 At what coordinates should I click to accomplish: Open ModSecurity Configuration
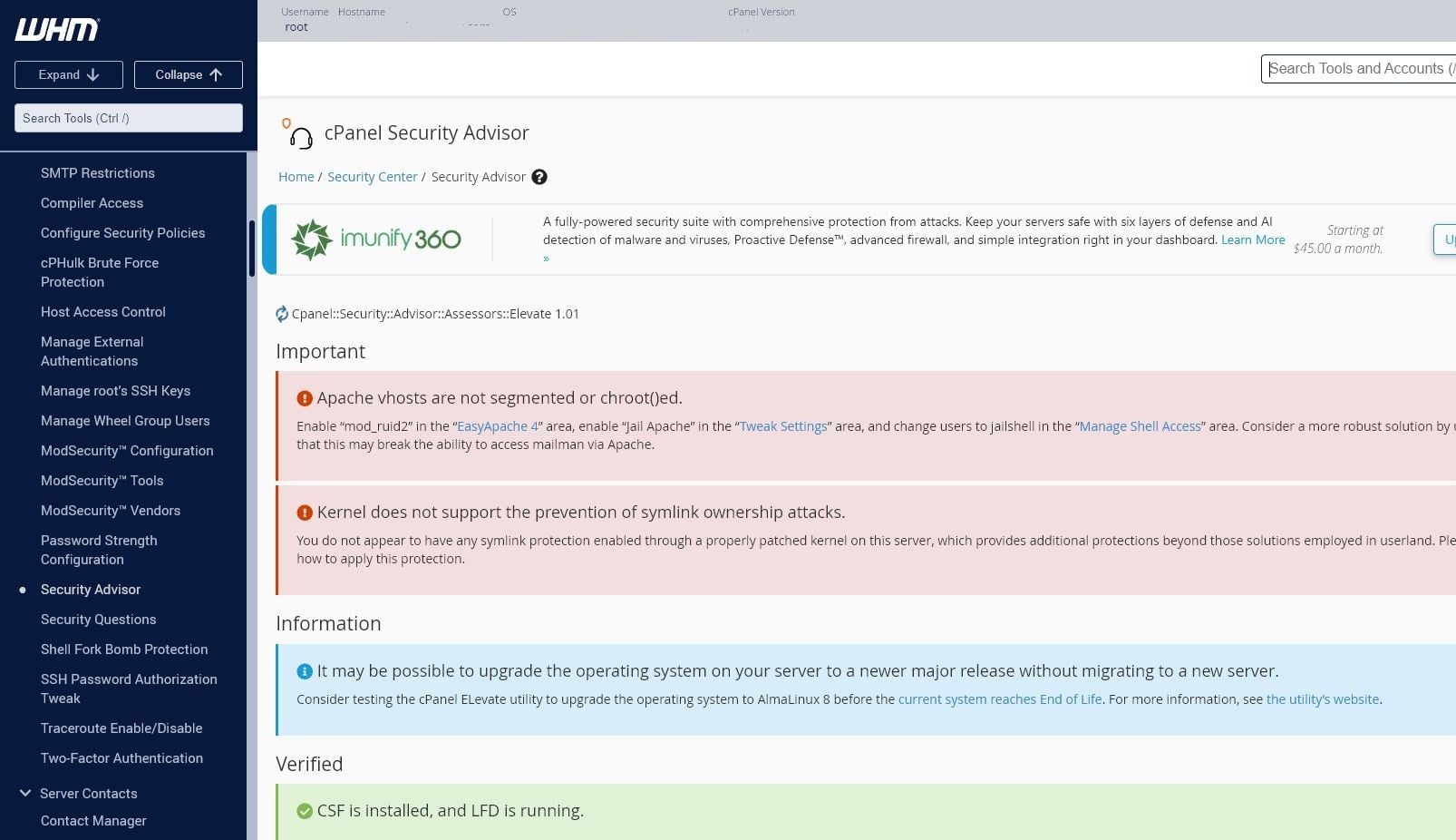click(x=127, y=451)
